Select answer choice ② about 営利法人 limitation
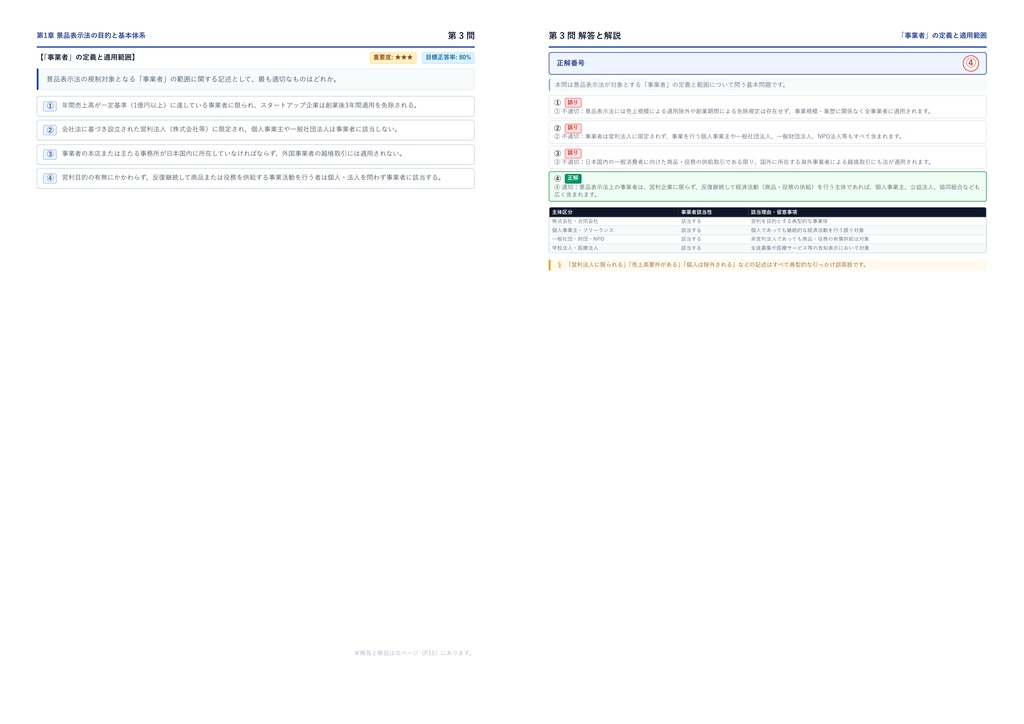 pos(255,130)
